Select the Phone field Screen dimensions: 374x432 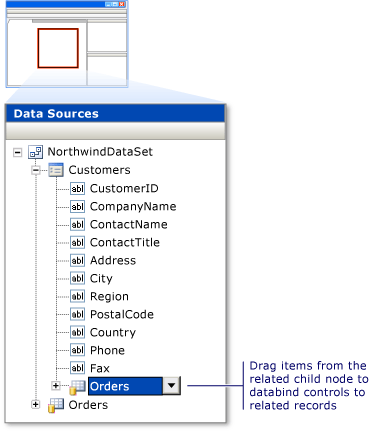coord(107,351)
